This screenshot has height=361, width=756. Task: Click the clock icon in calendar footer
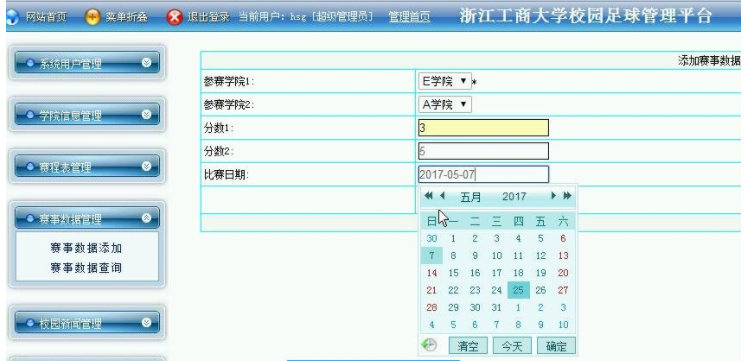pyautogui.click(x=429, y=345)
